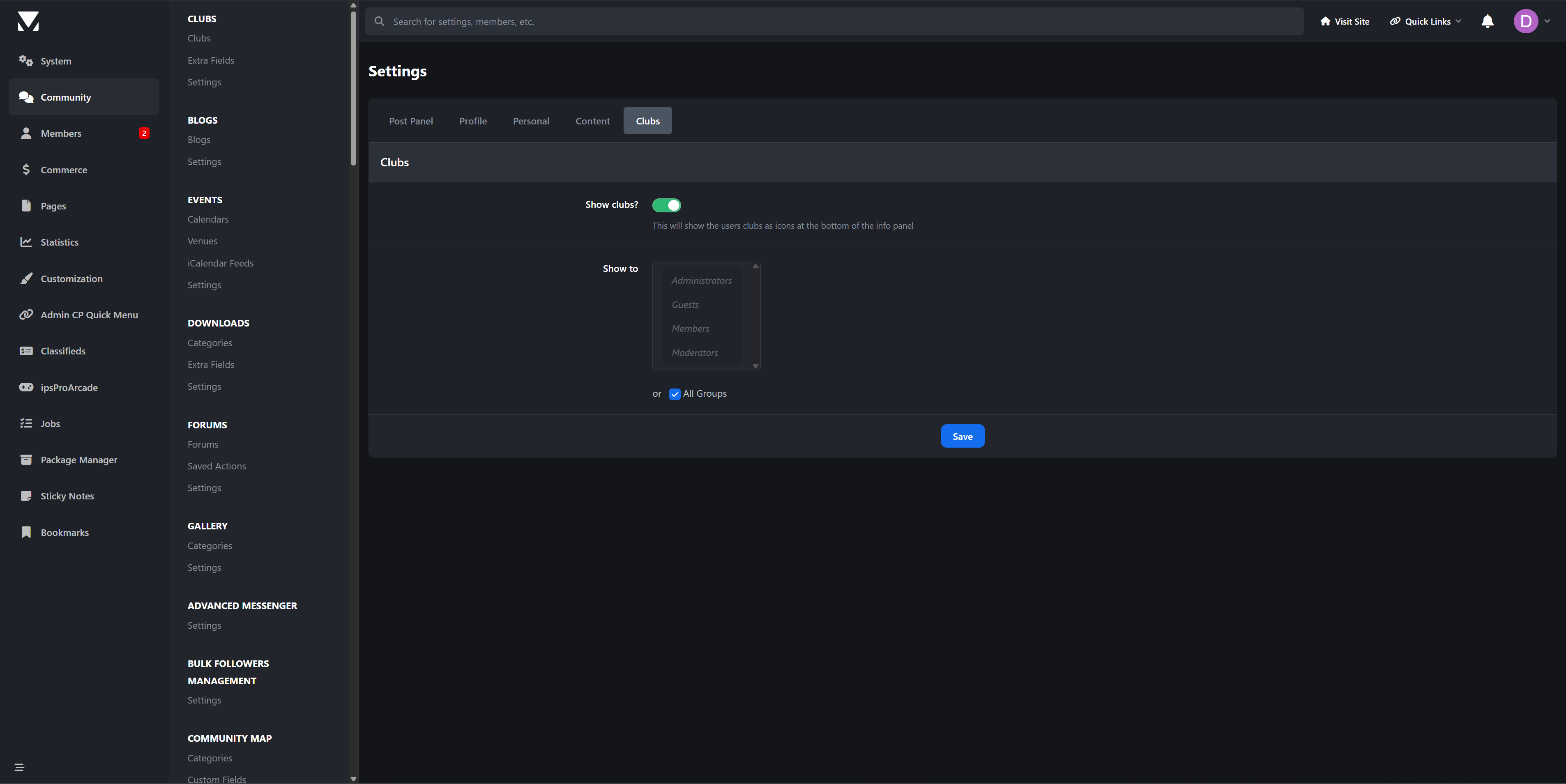Open Customization via the paintbrush icon
The height and width of the screenshot is (784, 1566).
[25, 278]
